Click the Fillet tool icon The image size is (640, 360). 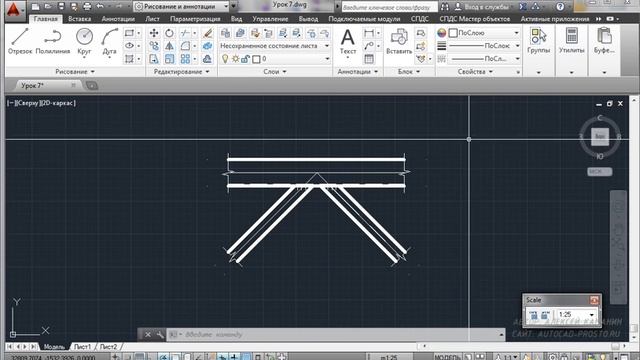185,46
